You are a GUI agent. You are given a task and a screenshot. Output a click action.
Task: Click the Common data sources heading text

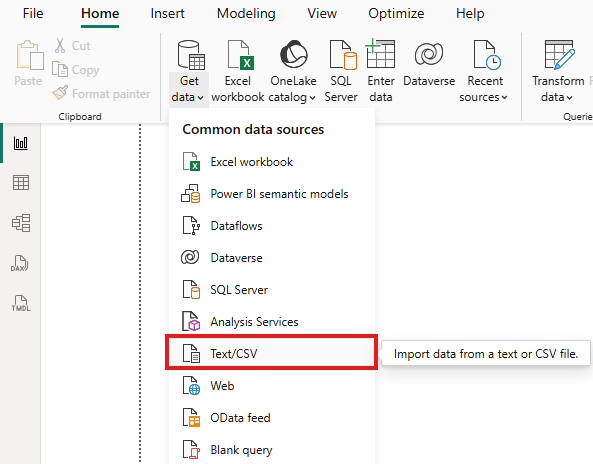253,129
